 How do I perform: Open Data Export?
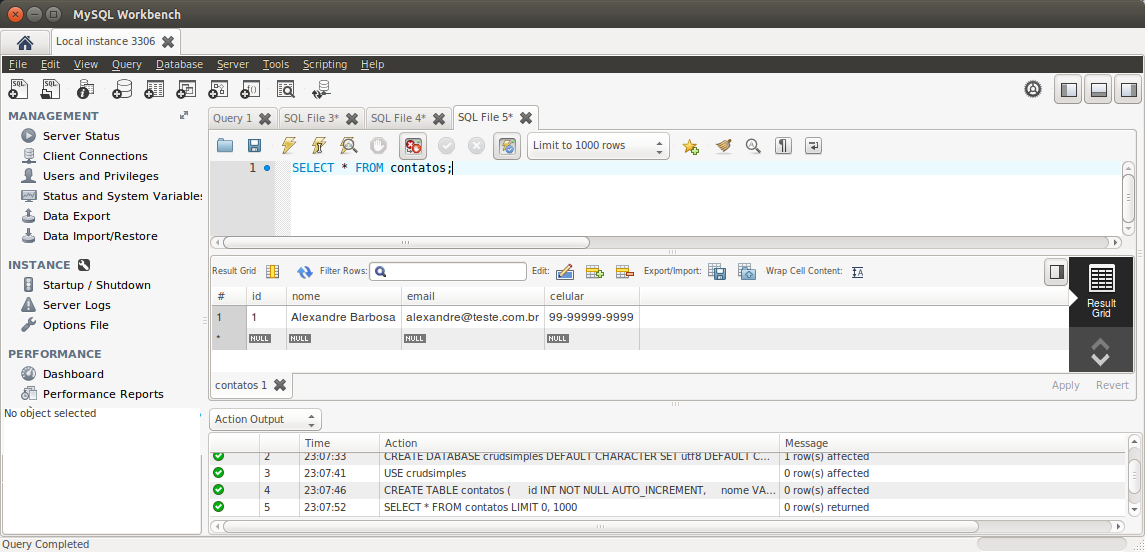(76, 216)
